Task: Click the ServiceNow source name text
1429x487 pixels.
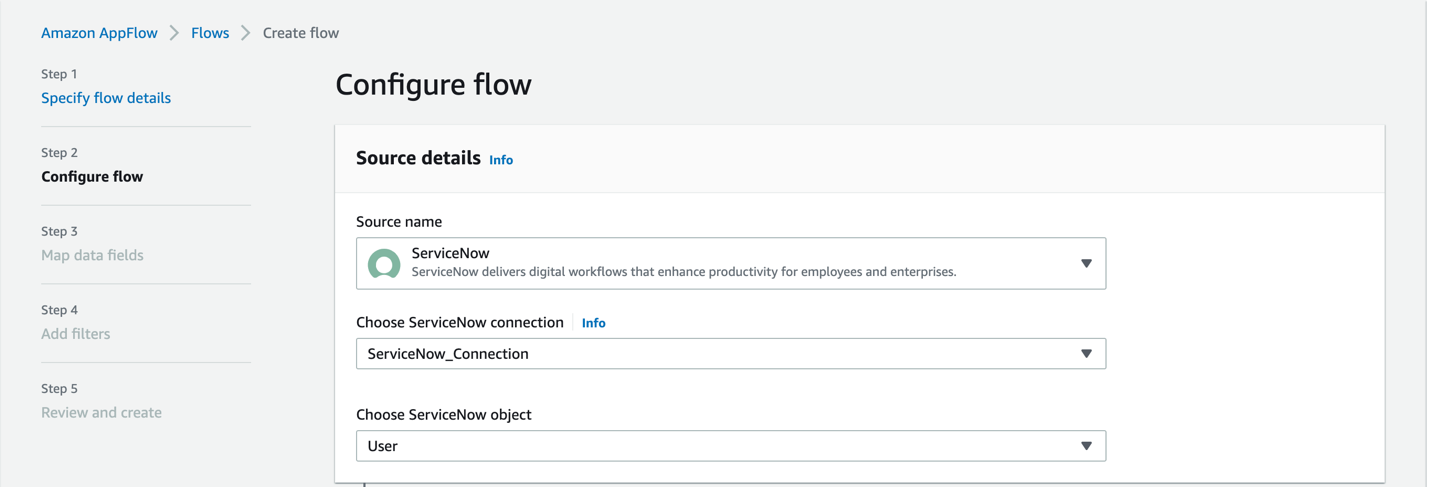Action: tap(450, 253)
